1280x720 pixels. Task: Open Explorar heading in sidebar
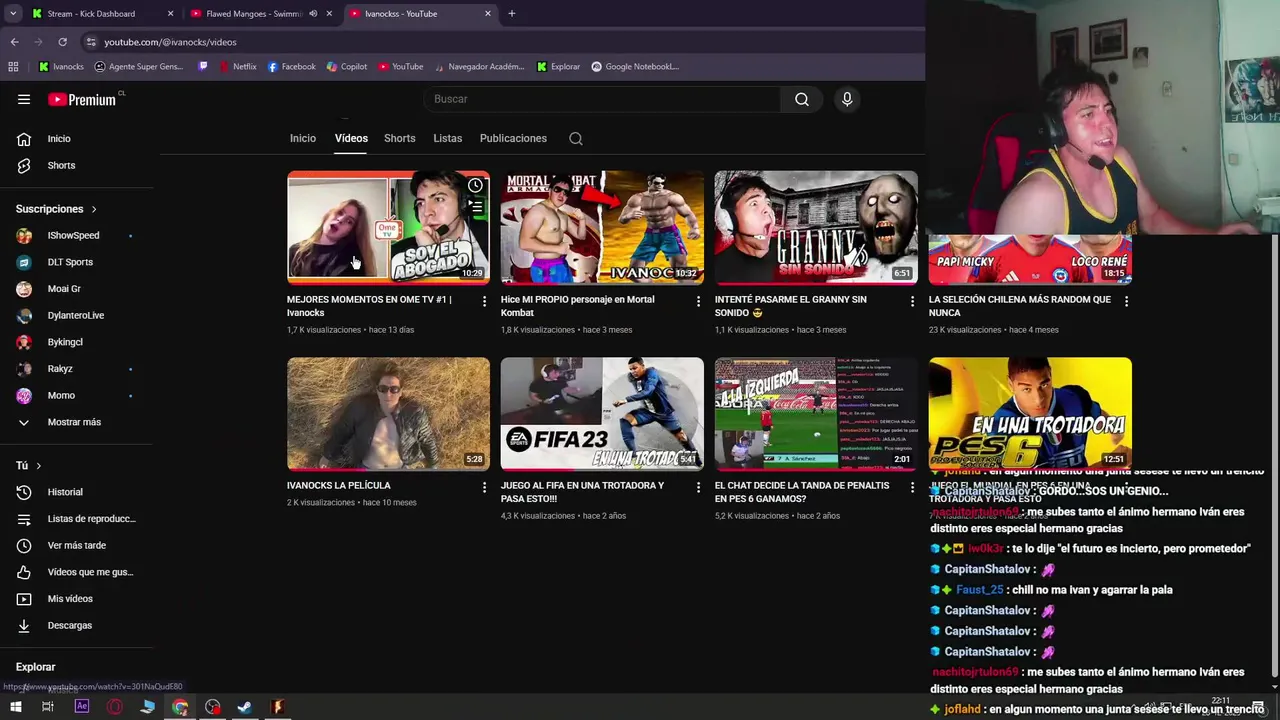click(x=35, y=667)
